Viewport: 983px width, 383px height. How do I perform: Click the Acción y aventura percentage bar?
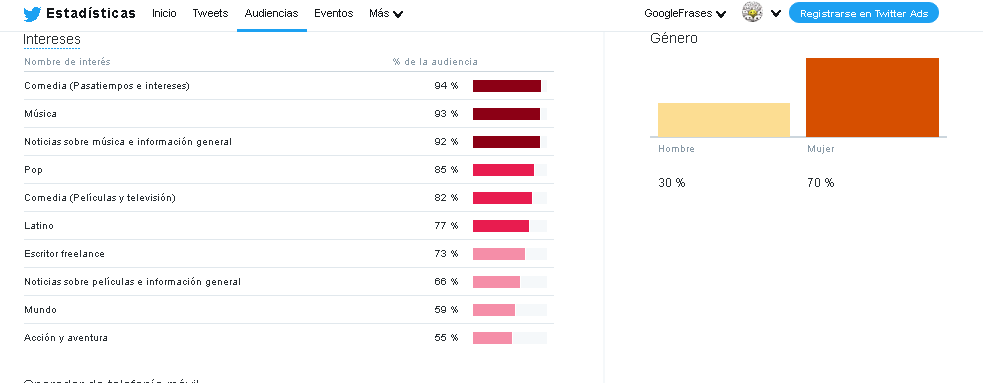pyautogui.click(x=510, y=338)
